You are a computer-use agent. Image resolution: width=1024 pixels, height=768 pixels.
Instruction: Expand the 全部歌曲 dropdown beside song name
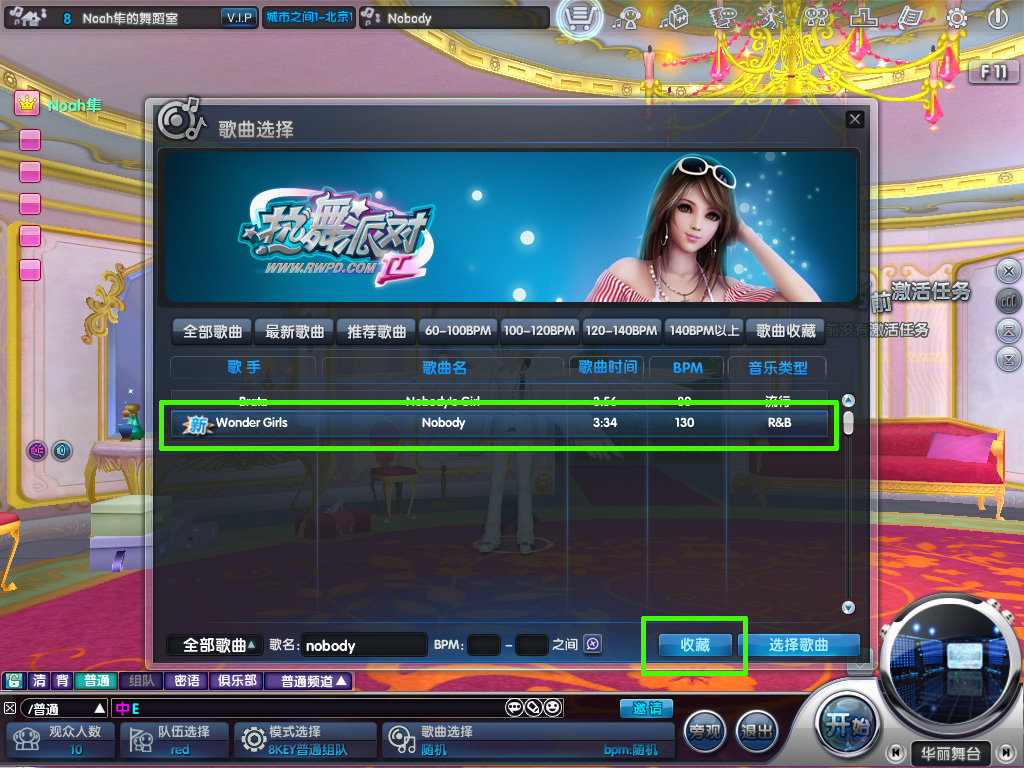(x=214, y=645)
